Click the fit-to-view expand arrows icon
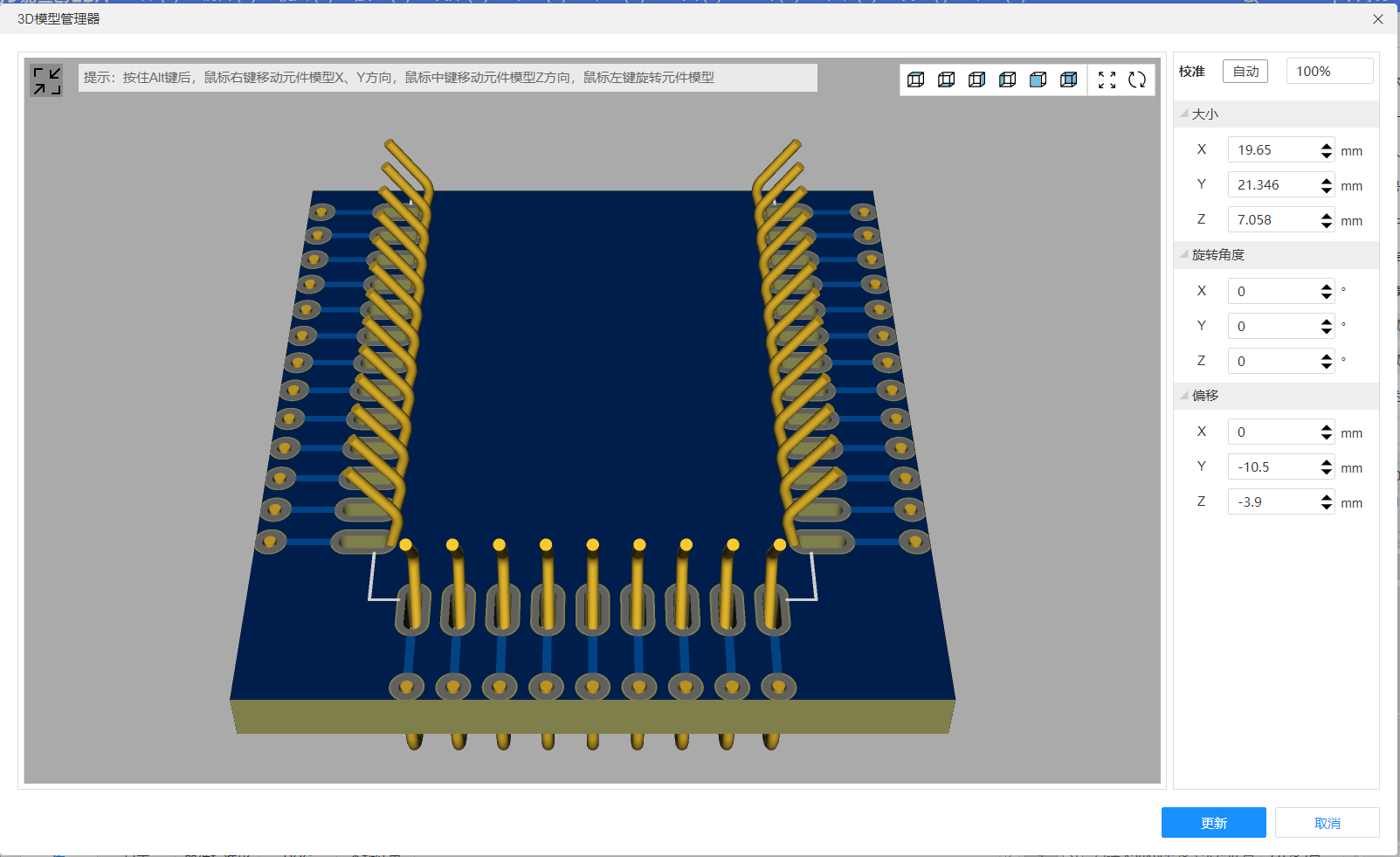Viewport: 1400px width, 857px height. click(x=1107, y=79)
